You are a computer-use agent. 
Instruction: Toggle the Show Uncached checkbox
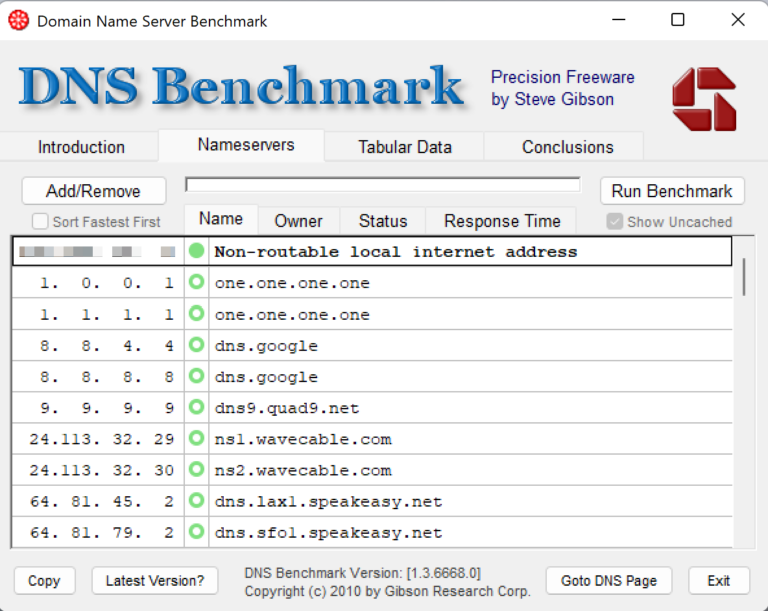click(x=614, y=221)
